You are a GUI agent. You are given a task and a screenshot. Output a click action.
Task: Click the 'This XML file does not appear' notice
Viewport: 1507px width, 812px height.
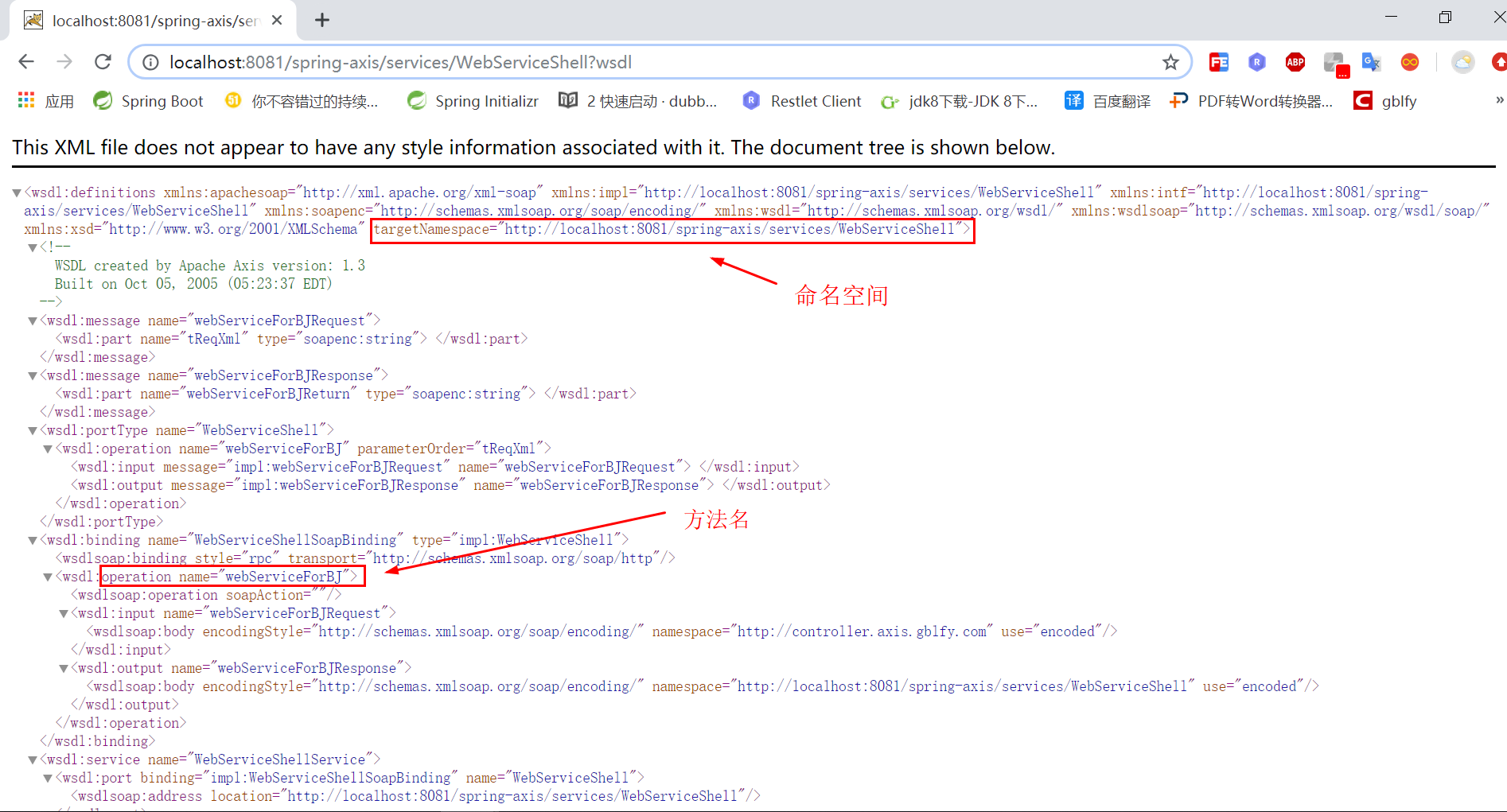coord(534,148)
